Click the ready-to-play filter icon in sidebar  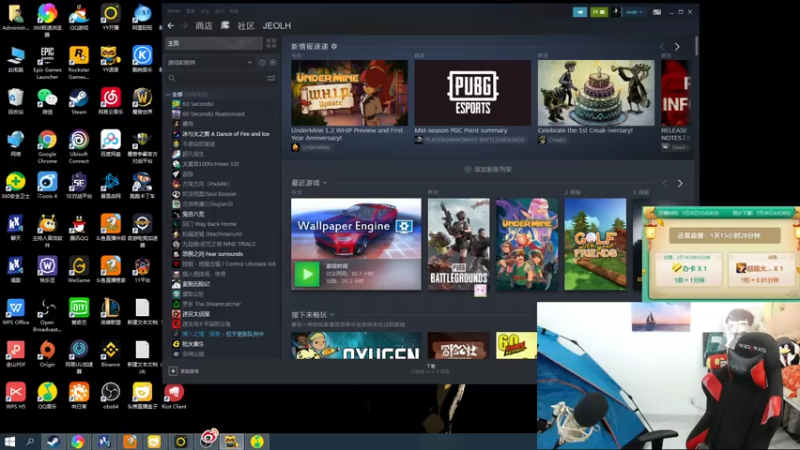click(x=273, y=62)
